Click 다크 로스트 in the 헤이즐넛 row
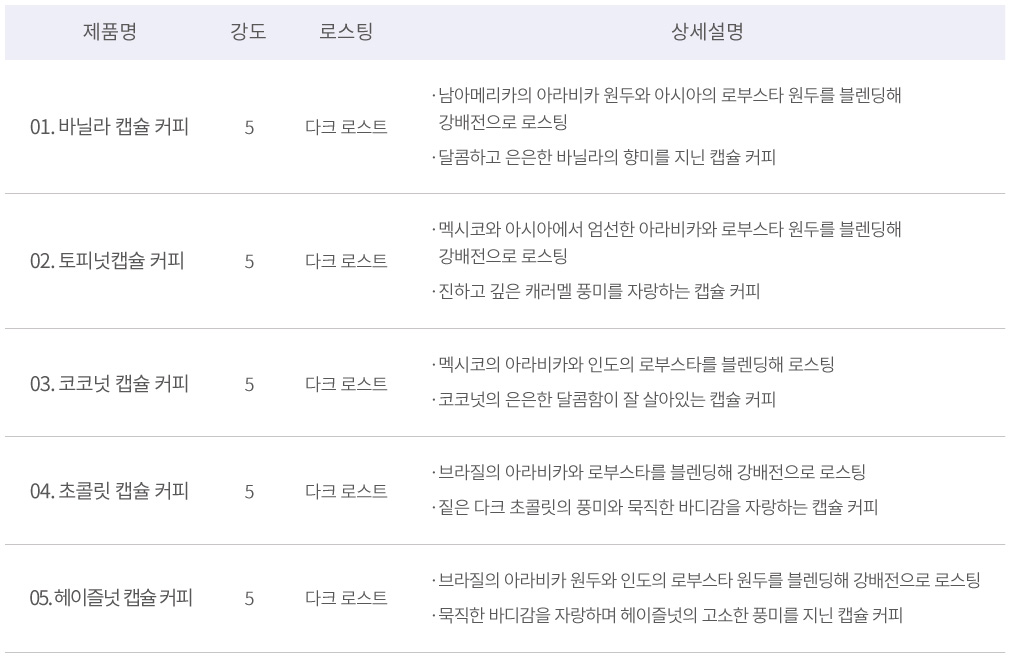Viewport: 1010px width, 660px height. pos(346,598)
